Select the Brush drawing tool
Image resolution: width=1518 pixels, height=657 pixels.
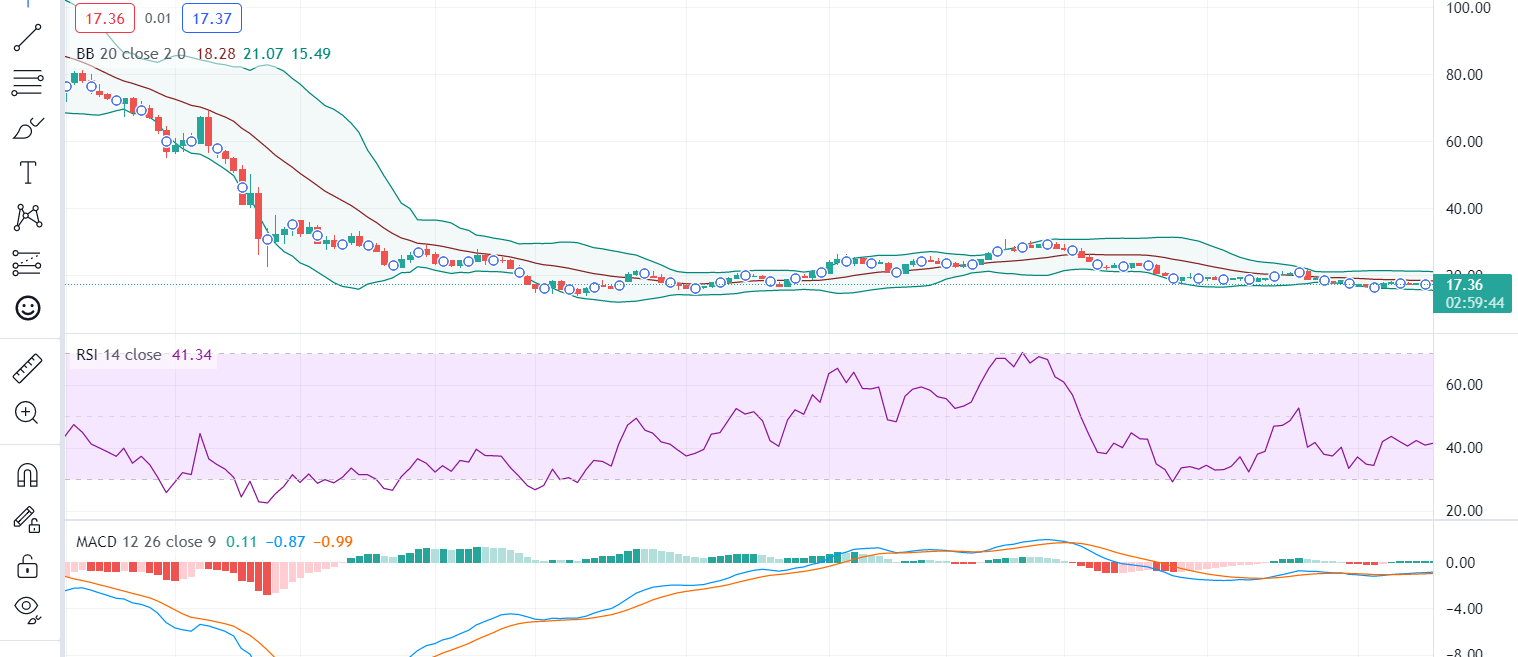[x=28, y=128]
